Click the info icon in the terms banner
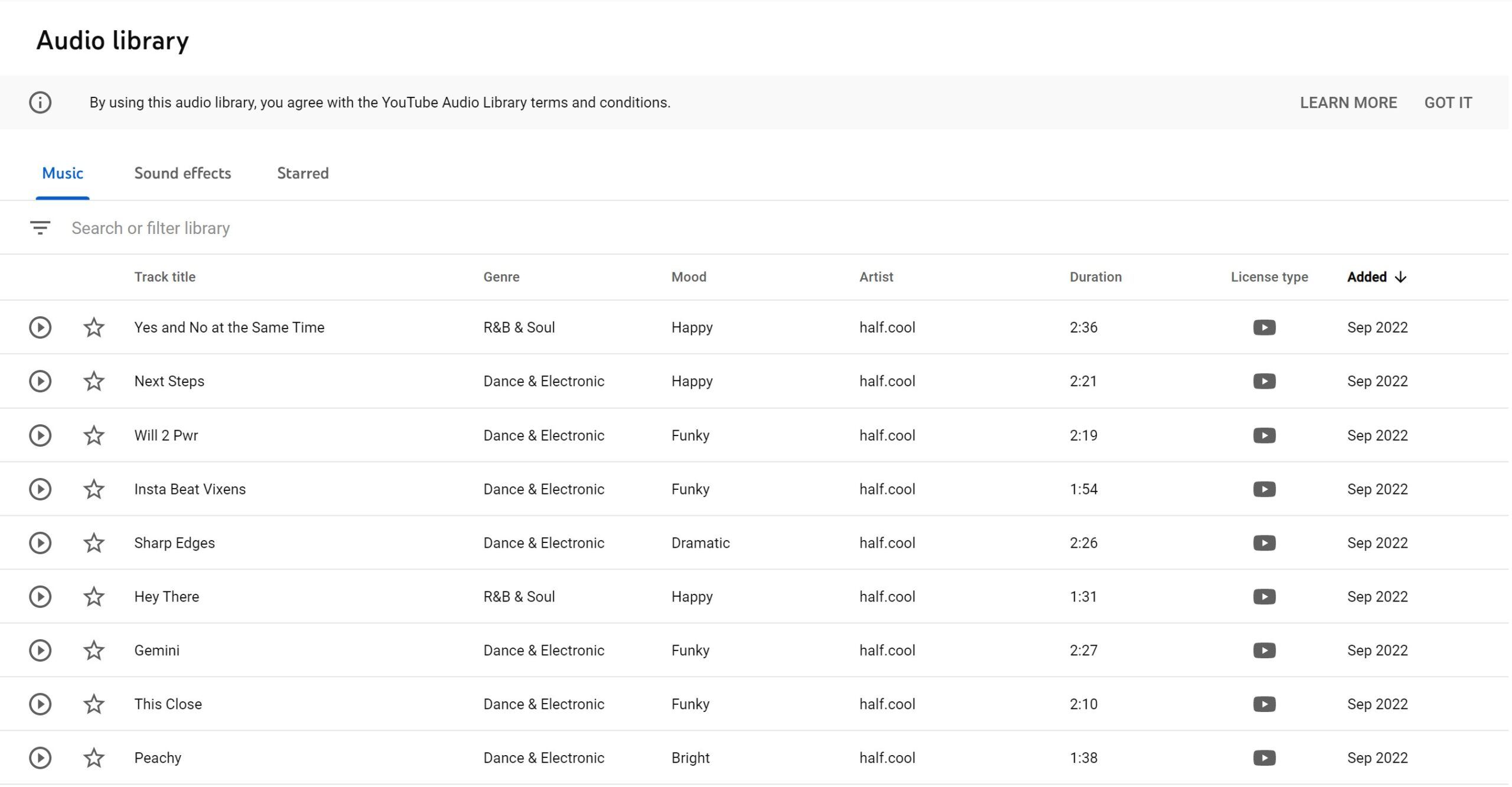The image size is (1512, 787). tap(40, 102)
